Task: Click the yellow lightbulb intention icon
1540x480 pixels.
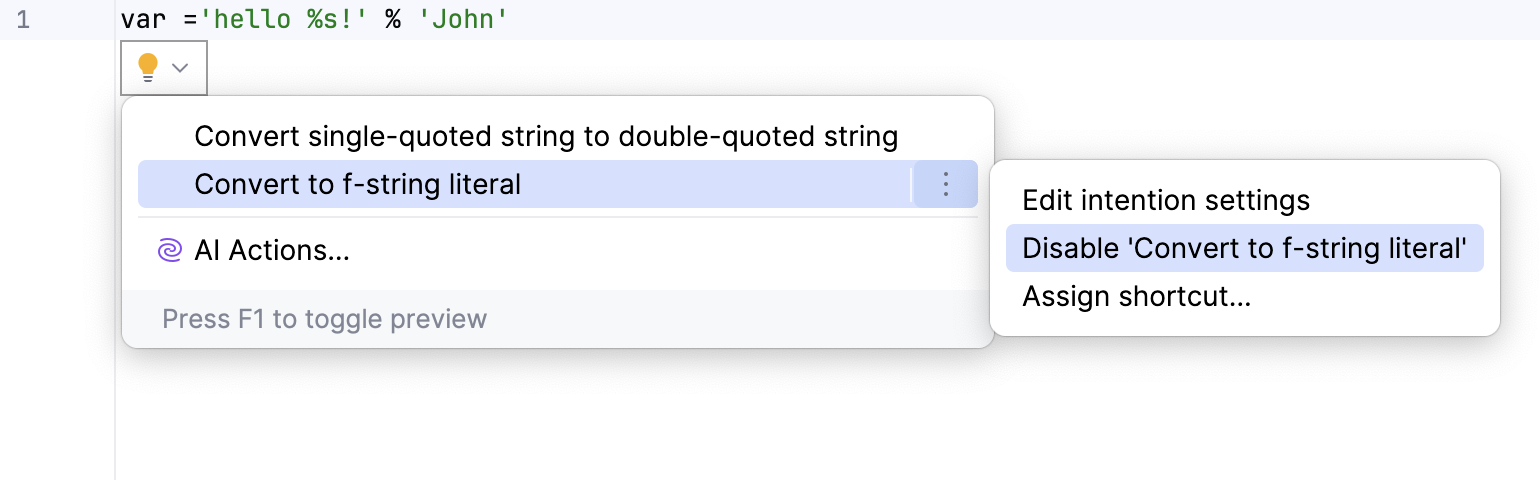Action: 148,67
